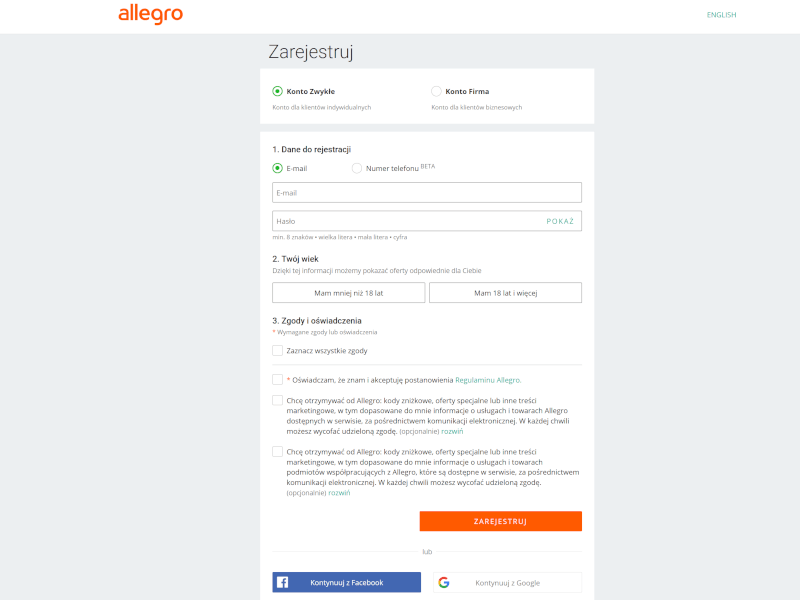Select the Mam mniej niż 18 lat button
Screen dimensions: 800x600
(348, 293)
